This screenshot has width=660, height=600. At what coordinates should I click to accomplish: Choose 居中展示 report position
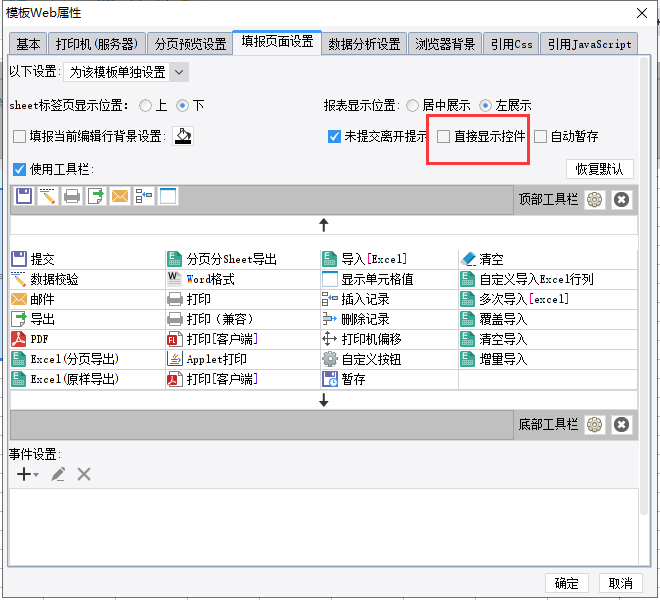coord(412,105)
